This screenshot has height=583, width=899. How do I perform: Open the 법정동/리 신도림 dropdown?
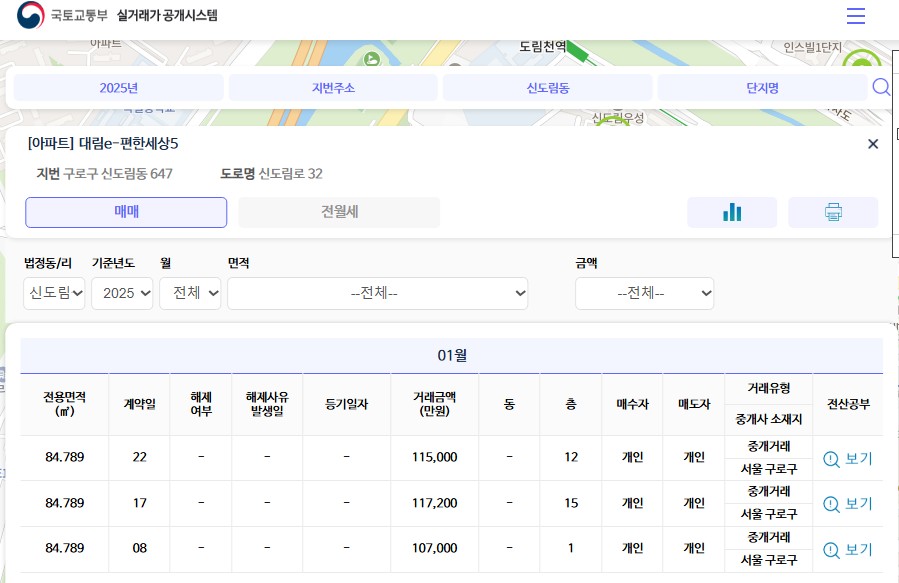pos(54,293)
